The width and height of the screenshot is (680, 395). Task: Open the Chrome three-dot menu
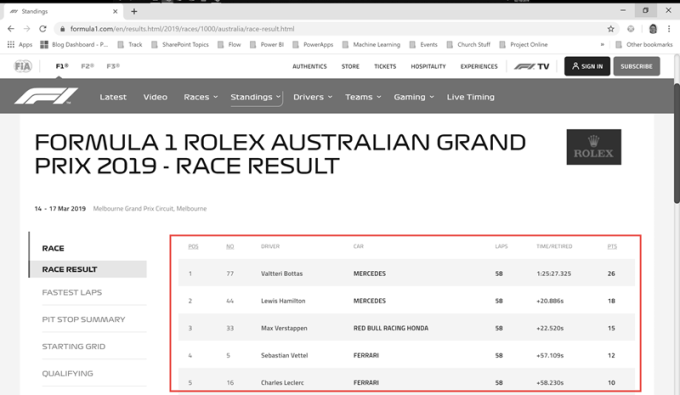point(669,29)
